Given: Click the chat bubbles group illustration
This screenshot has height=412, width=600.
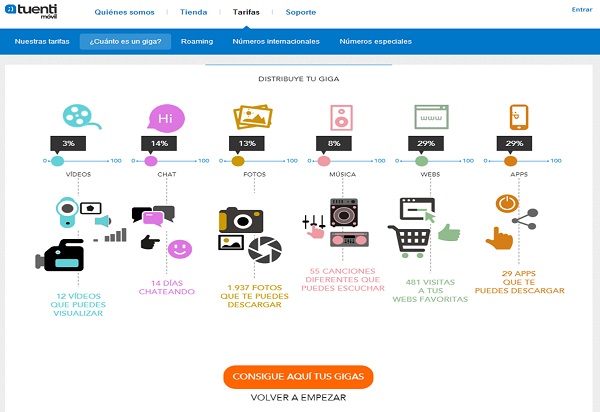Looking at the screenshot, I should click(153, 215).
